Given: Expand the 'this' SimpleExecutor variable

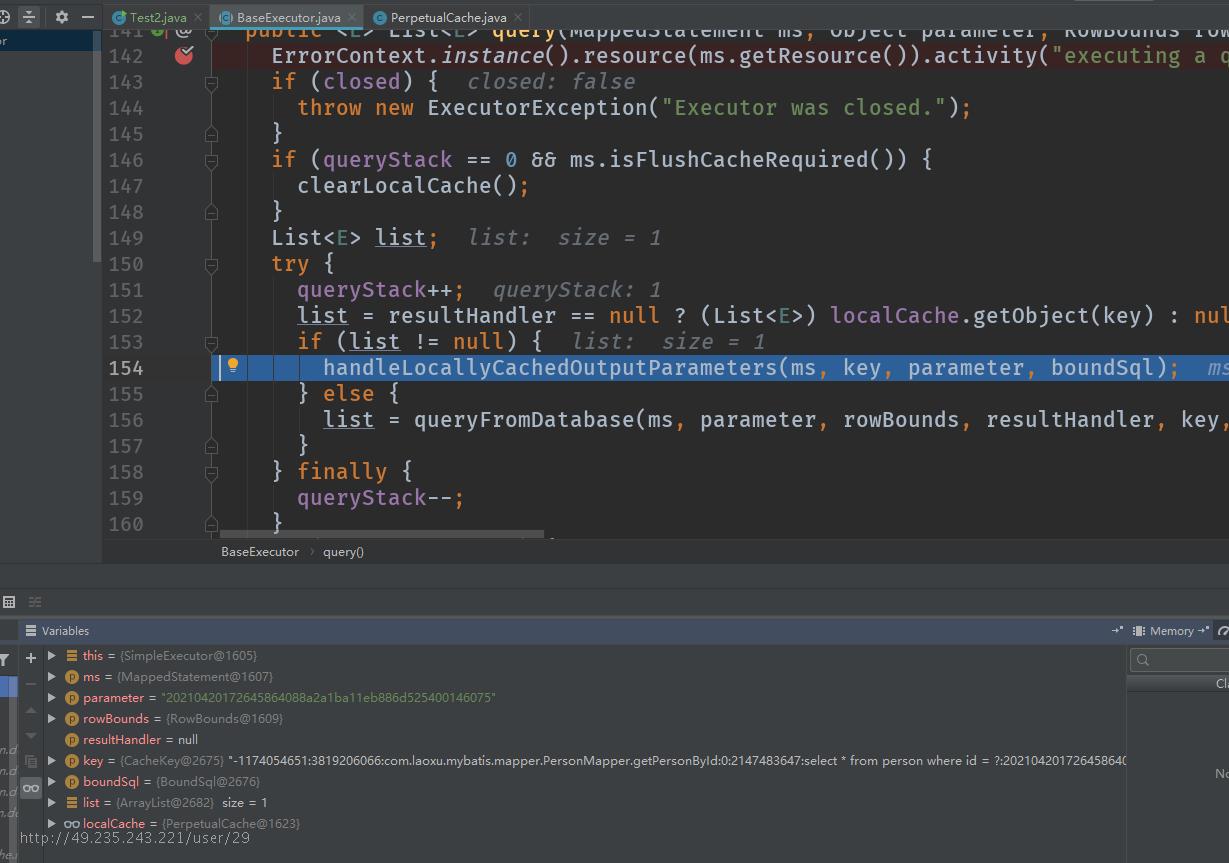Looking at the screenshot, I should point(52,656).
